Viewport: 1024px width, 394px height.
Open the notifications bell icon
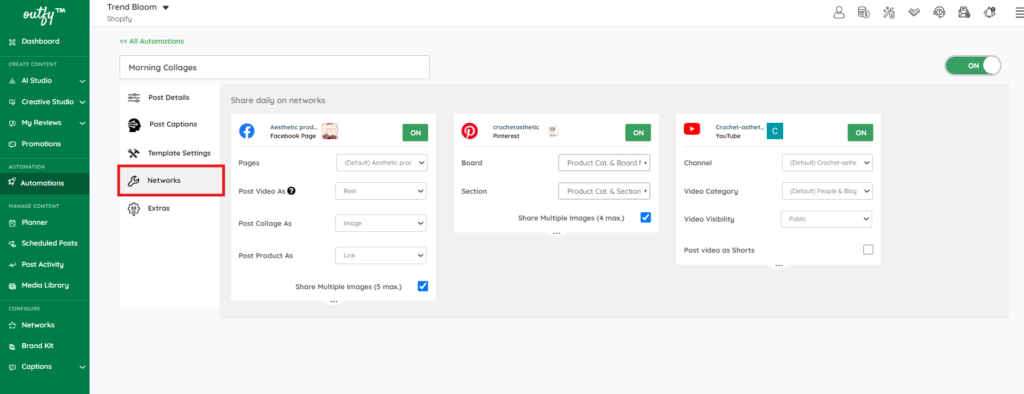(989, 12)
